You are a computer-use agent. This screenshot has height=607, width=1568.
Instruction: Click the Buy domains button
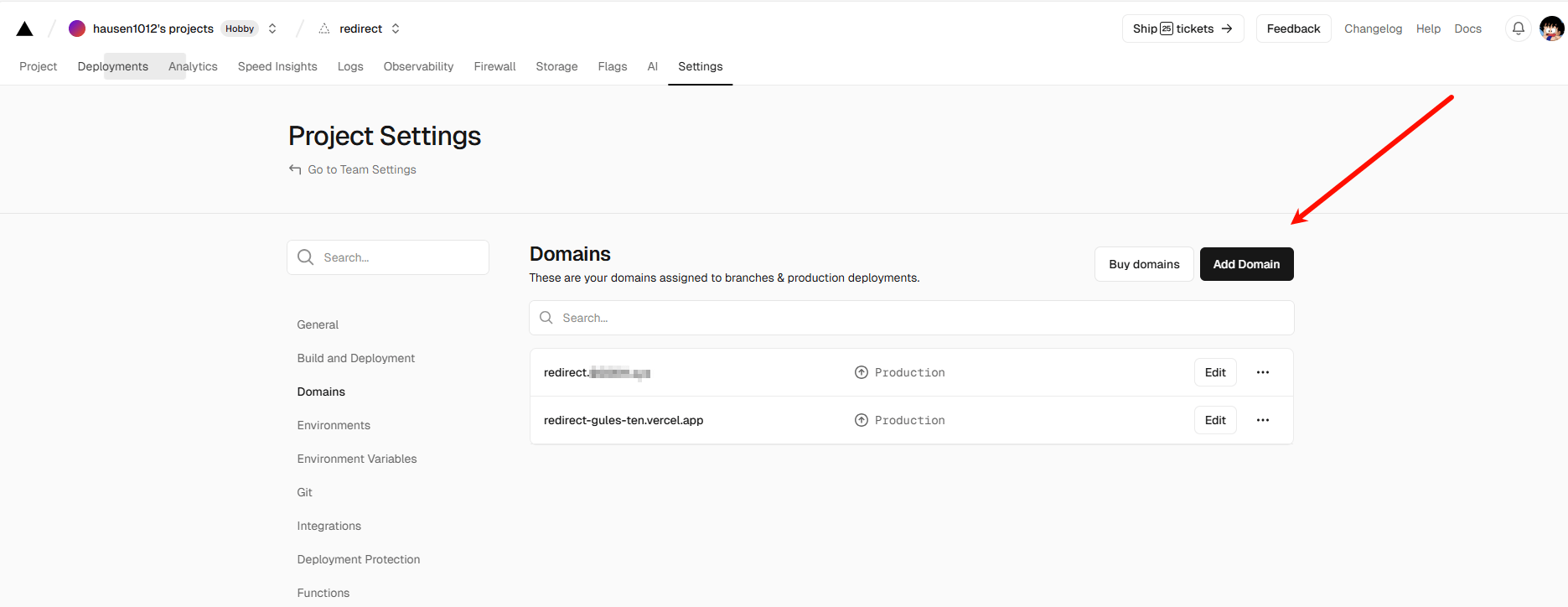[1143, 264]
